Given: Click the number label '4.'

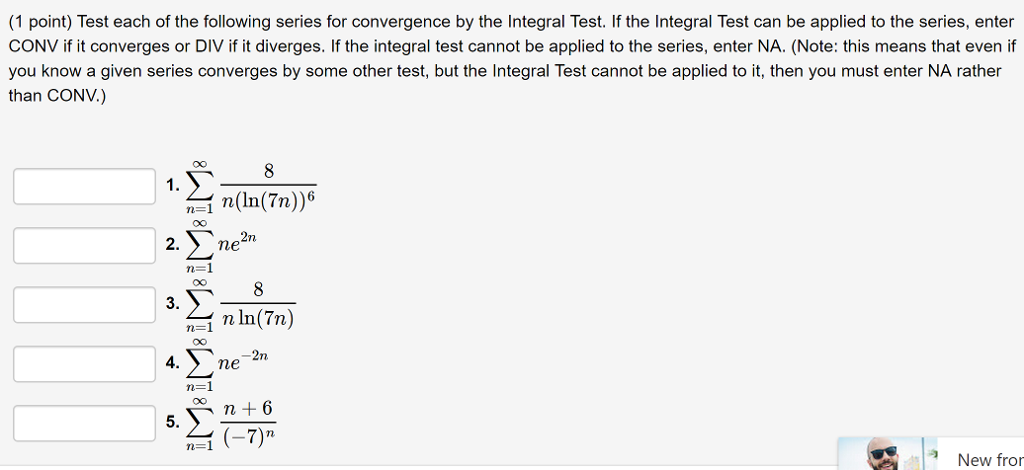Looking at the screenshot, I should coord(174,363).
